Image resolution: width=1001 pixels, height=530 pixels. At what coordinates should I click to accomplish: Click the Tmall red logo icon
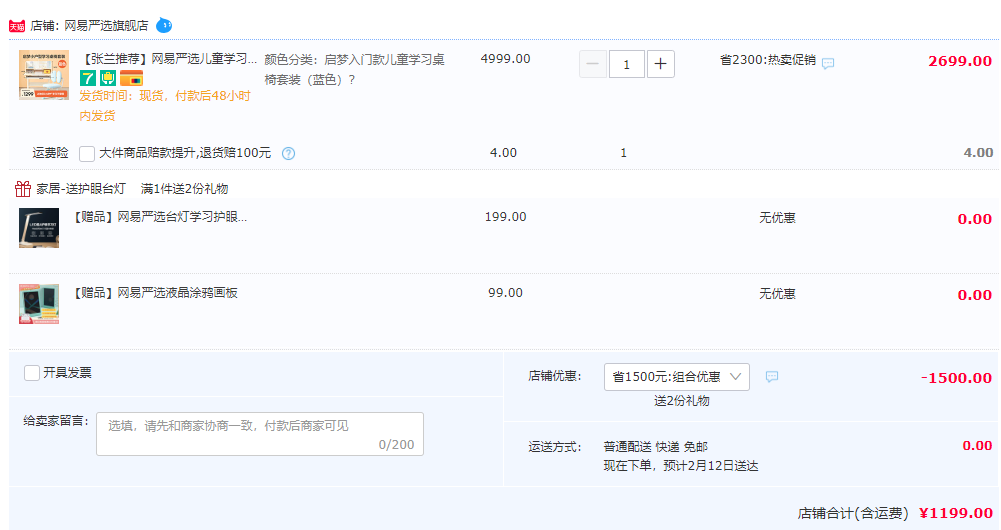17,26
